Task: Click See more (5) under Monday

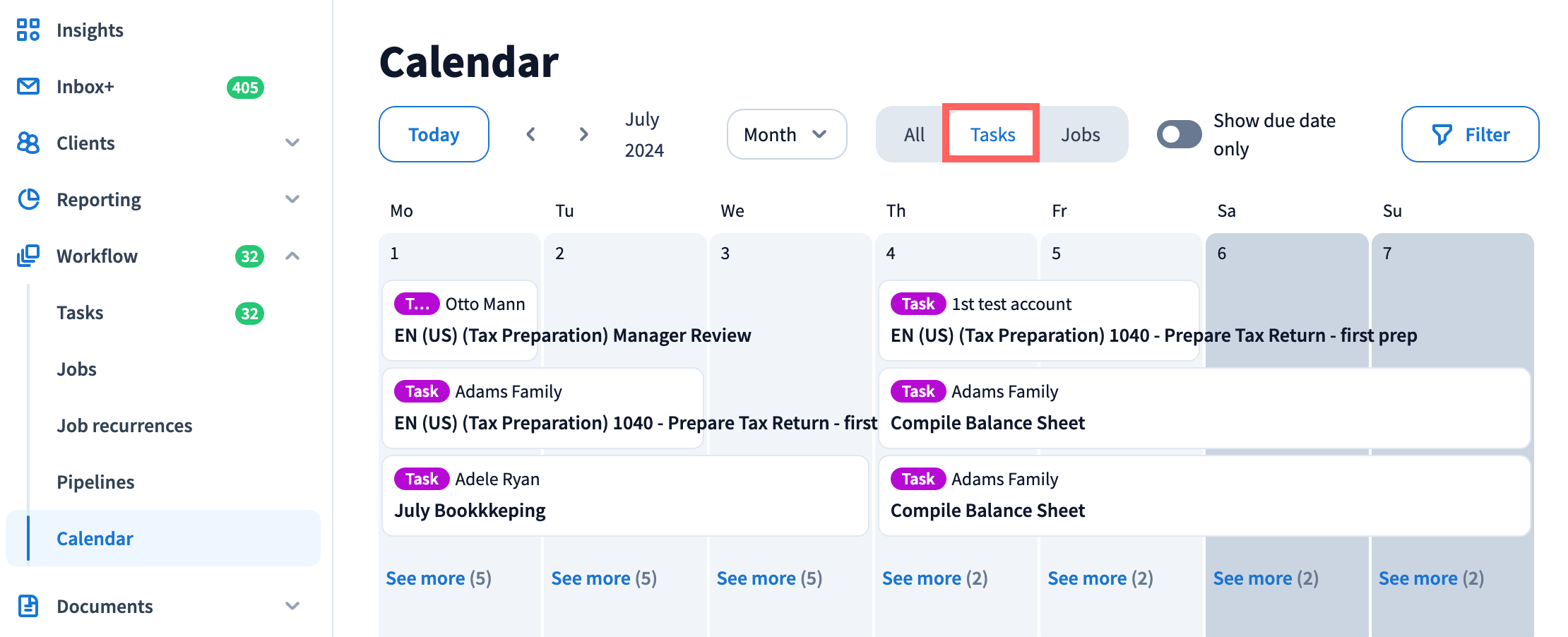Action: coord(438,578)
